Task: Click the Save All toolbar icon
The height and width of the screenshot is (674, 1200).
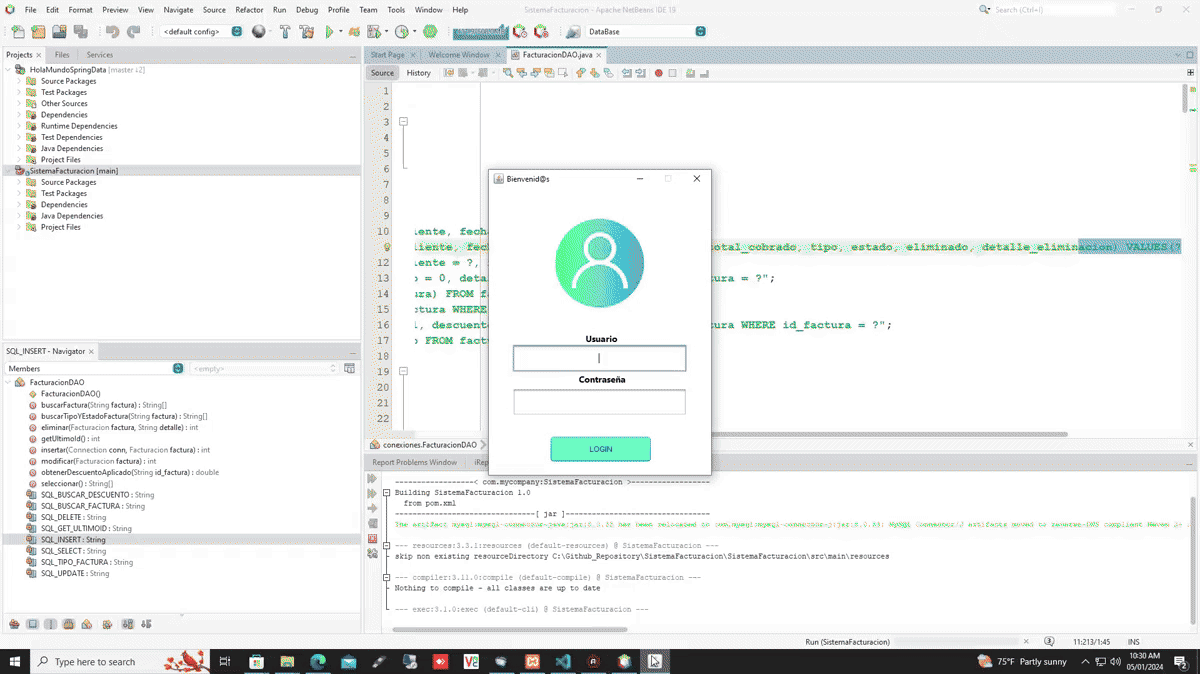Action: (79, 32)
